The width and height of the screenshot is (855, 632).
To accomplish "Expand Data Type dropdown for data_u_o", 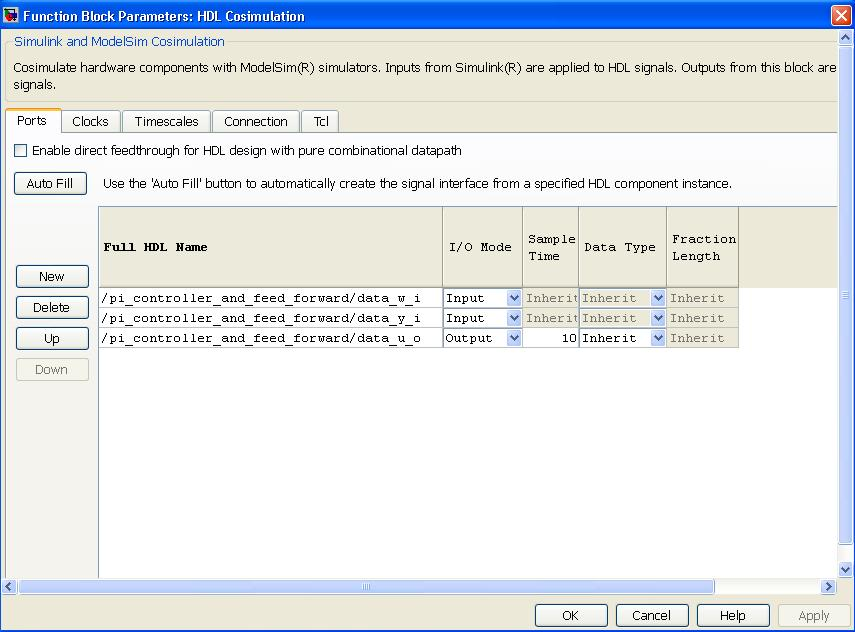I will tap(658, 338).
